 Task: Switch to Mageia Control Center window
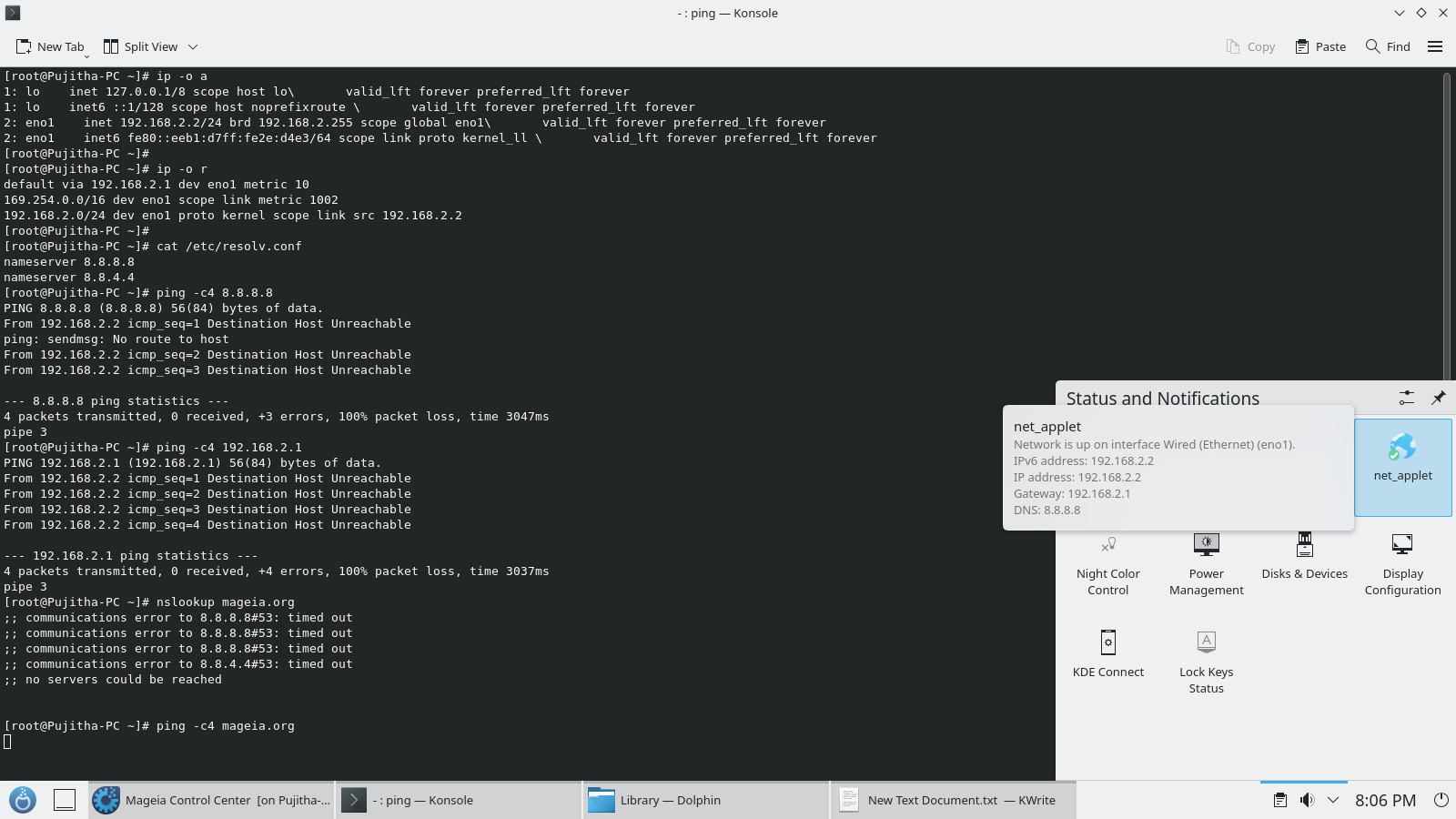point(211,800)
